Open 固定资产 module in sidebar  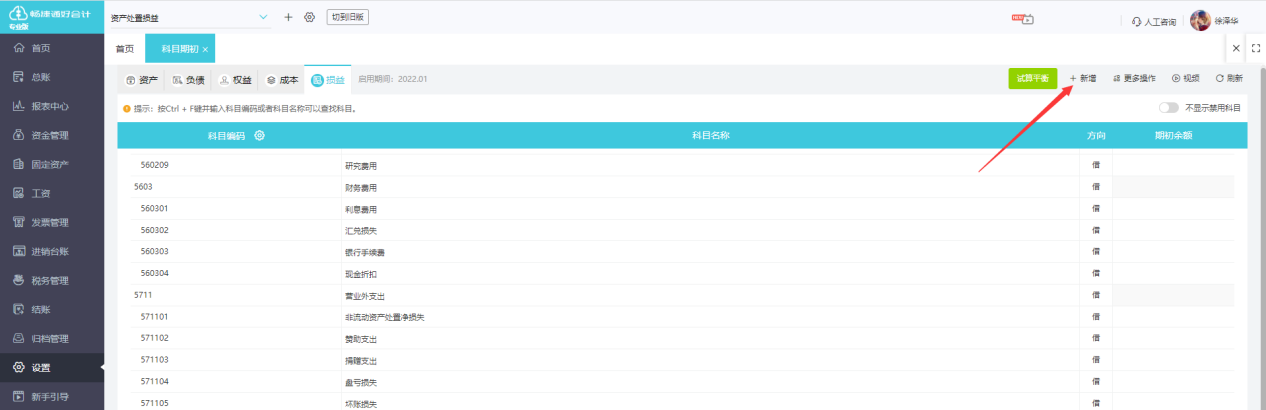(49, 164)
